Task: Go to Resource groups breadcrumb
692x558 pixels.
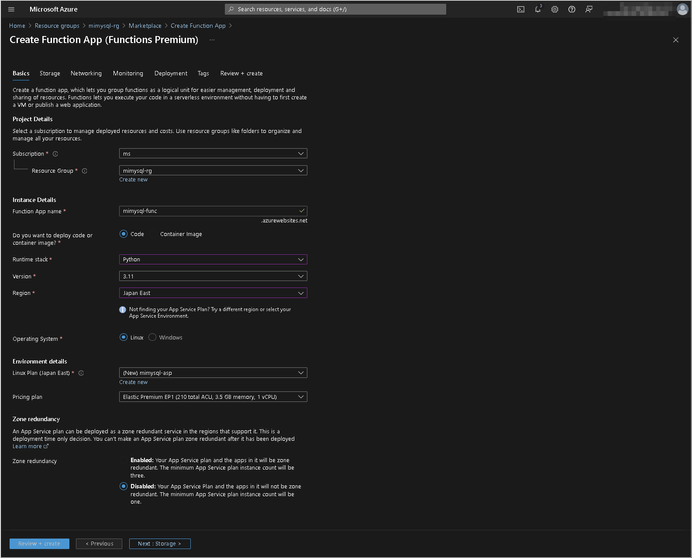Action: (57, 26)
